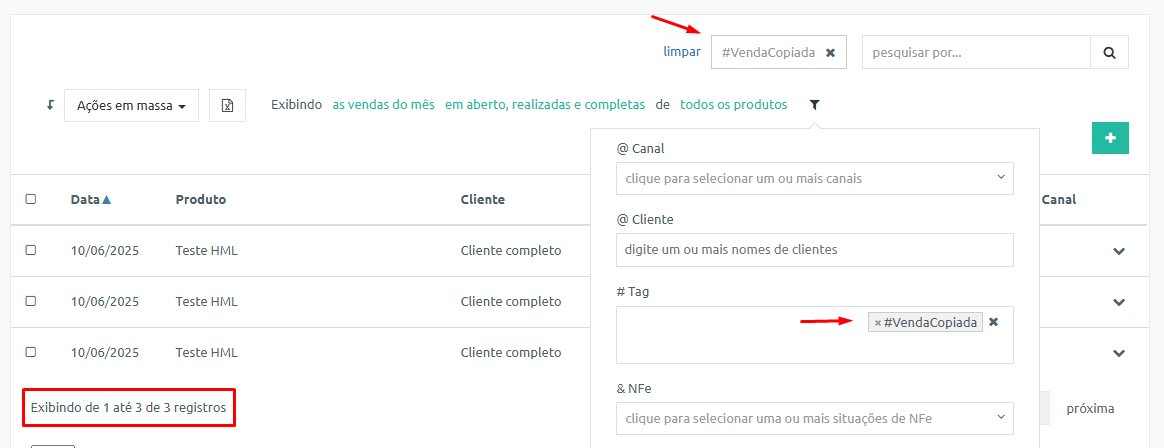Remove the #VendaCopiada filter from top search box
Image resolution: width=1164 pixels, height=448 pixels.
tap(831, 53)
